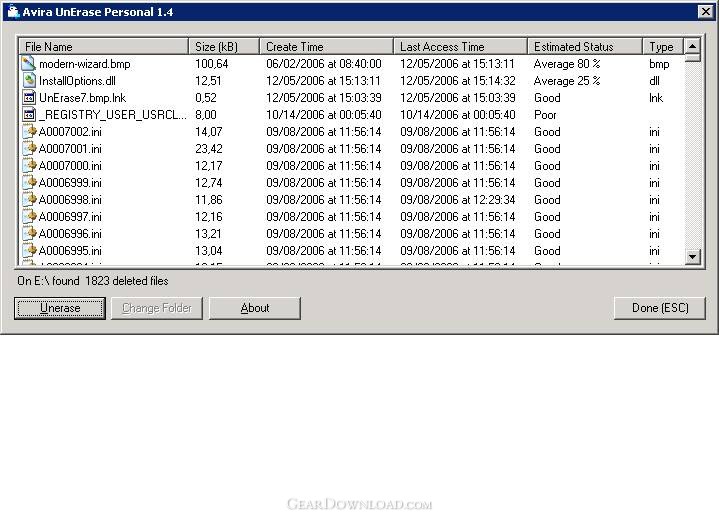
Task: Click the A0007001.ini file icon
Action: click(x=29, y=149)
